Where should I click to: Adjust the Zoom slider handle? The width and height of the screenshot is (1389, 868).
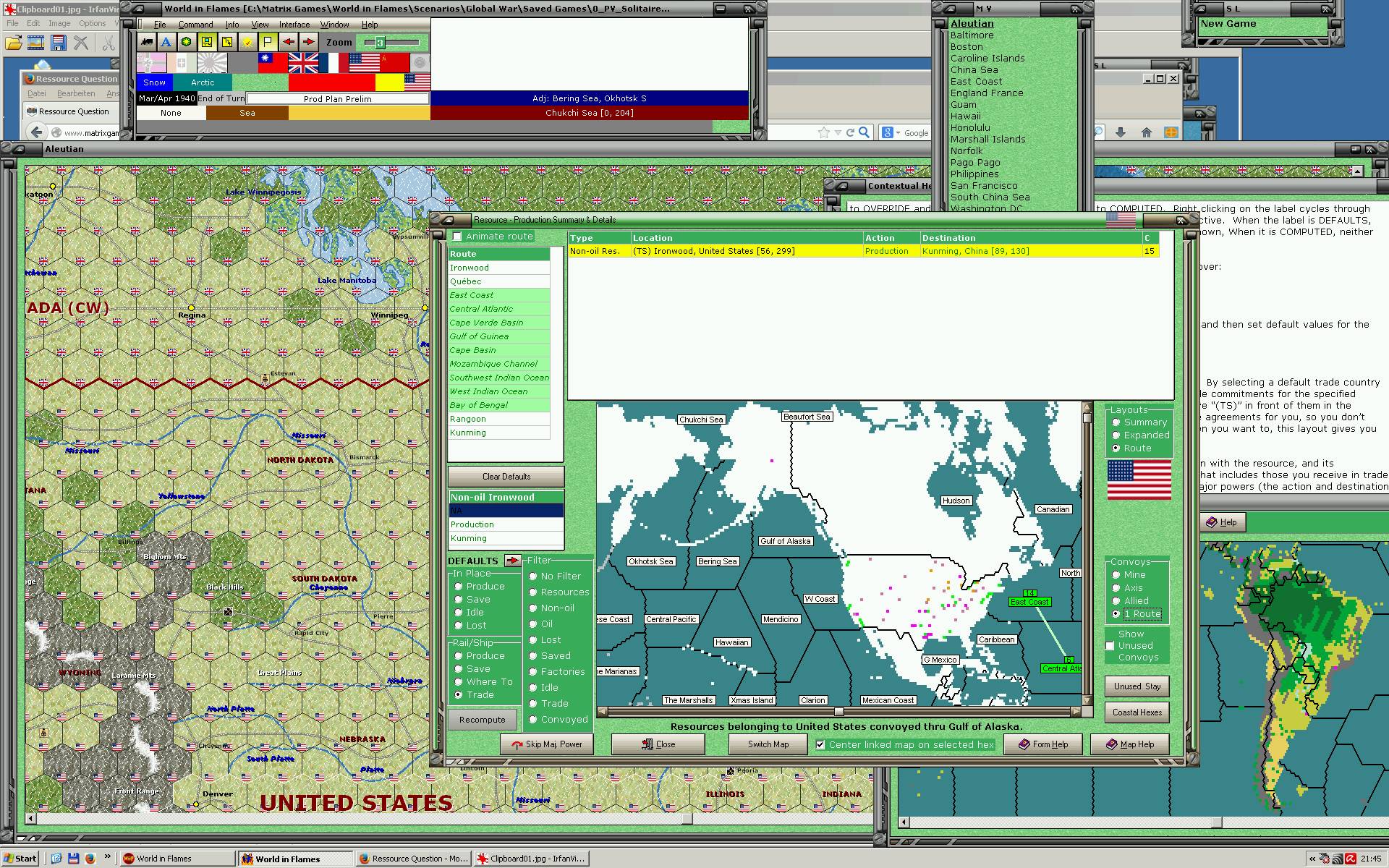pyautogui.click(x=379, y=43)
